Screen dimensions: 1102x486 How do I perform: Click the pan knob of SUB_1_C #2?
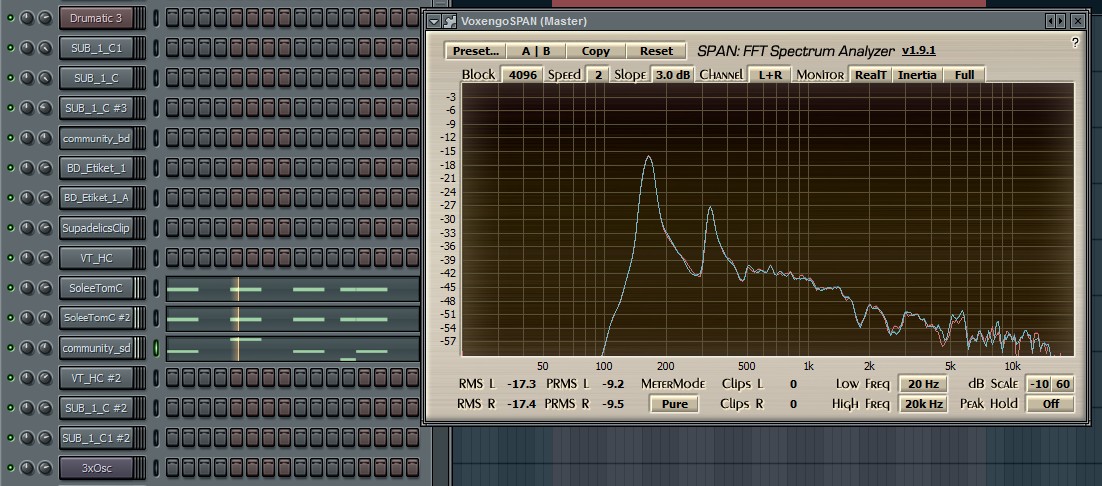click(27, 407)
